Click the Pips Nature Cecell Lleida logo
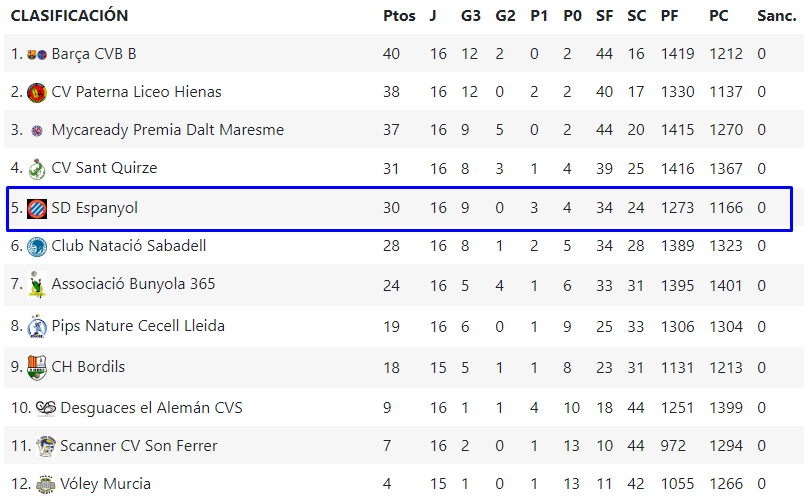Image resolution: width=809 pixels, height=497 pixels. (x=37, y=326)
